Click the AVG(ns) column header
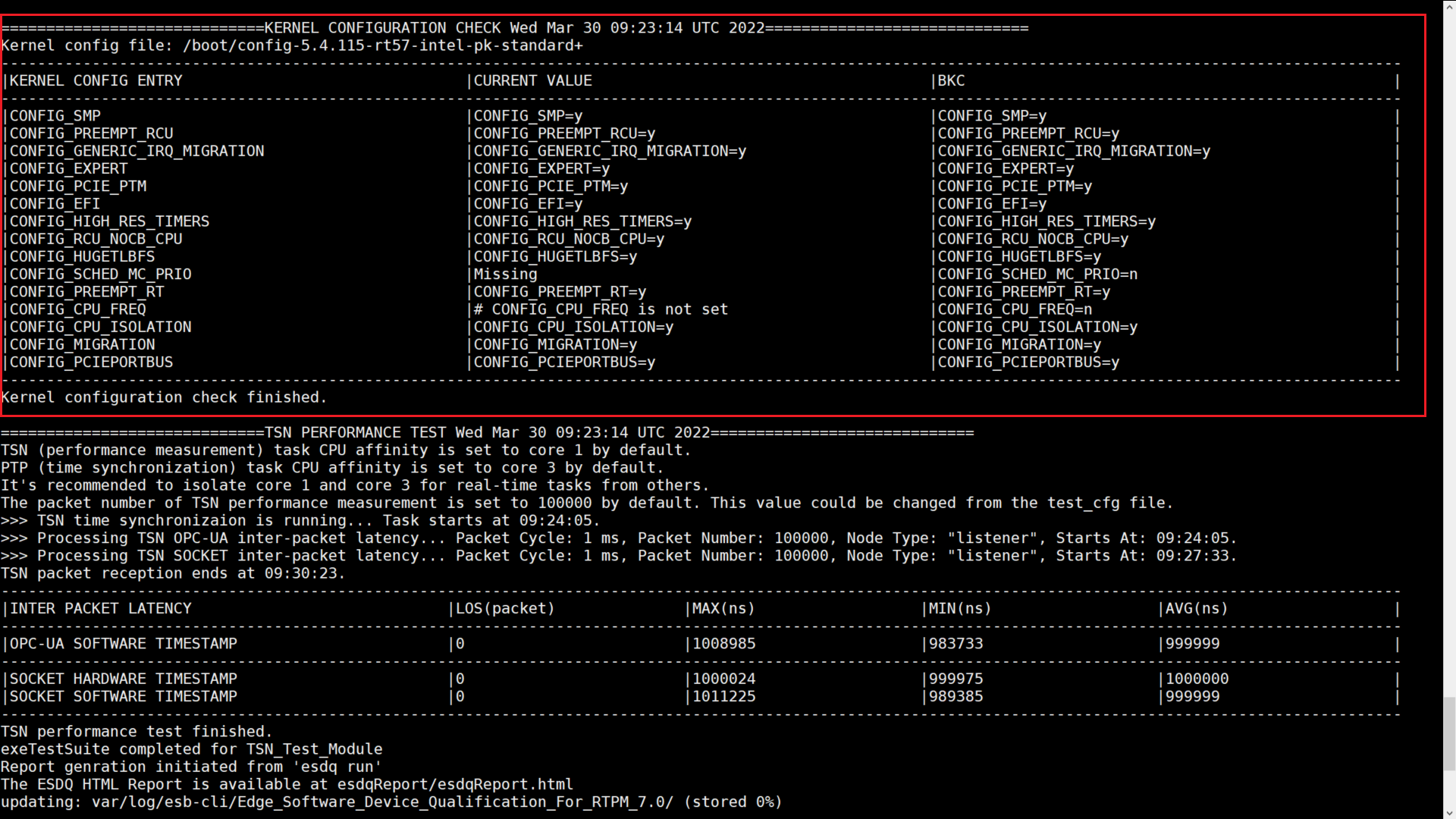Image resolution: width=1456 pixels, height=819 pixels. (1196, 608)
